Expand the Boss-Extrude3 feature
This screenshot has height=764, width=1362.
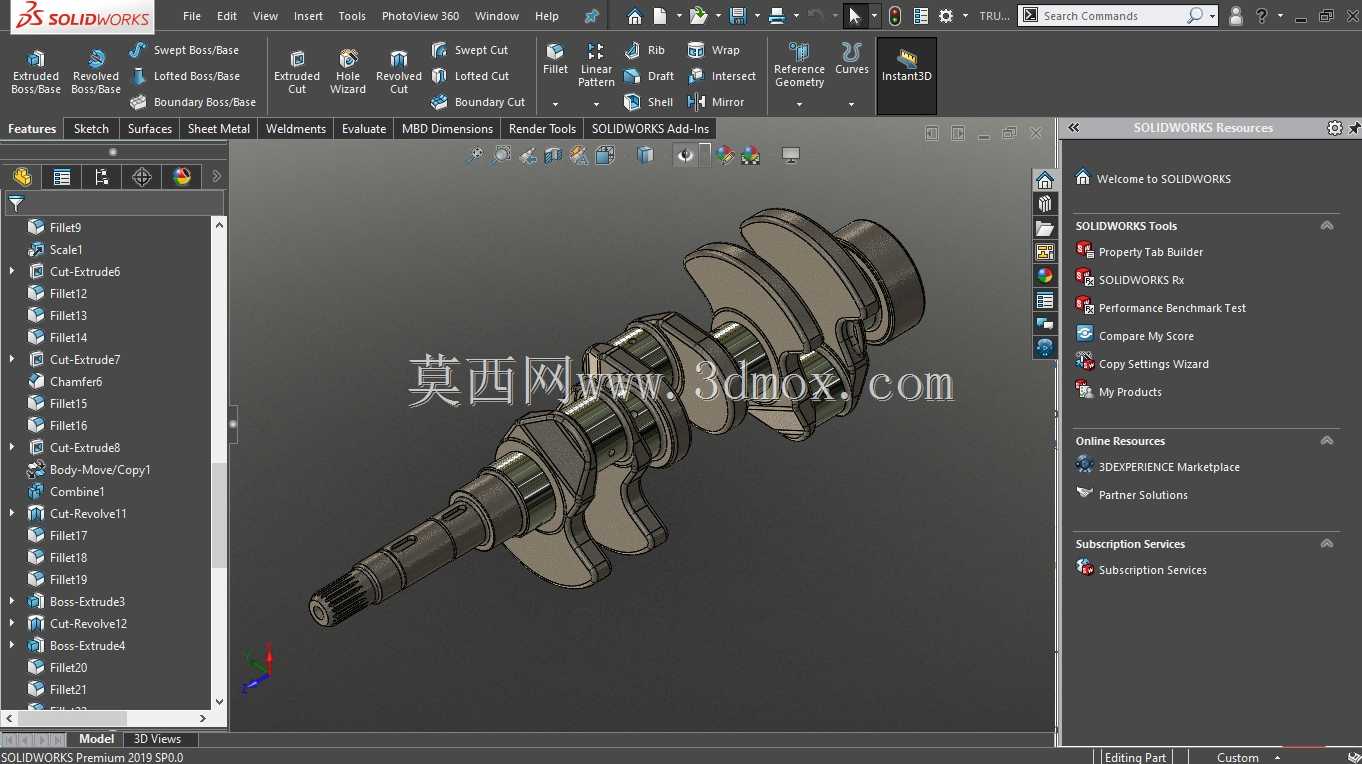(12, 601)
